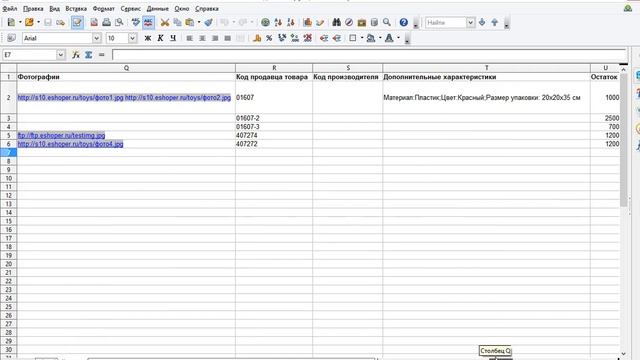
Task: Click the Font Color A icon
Action: click(389, 38)
